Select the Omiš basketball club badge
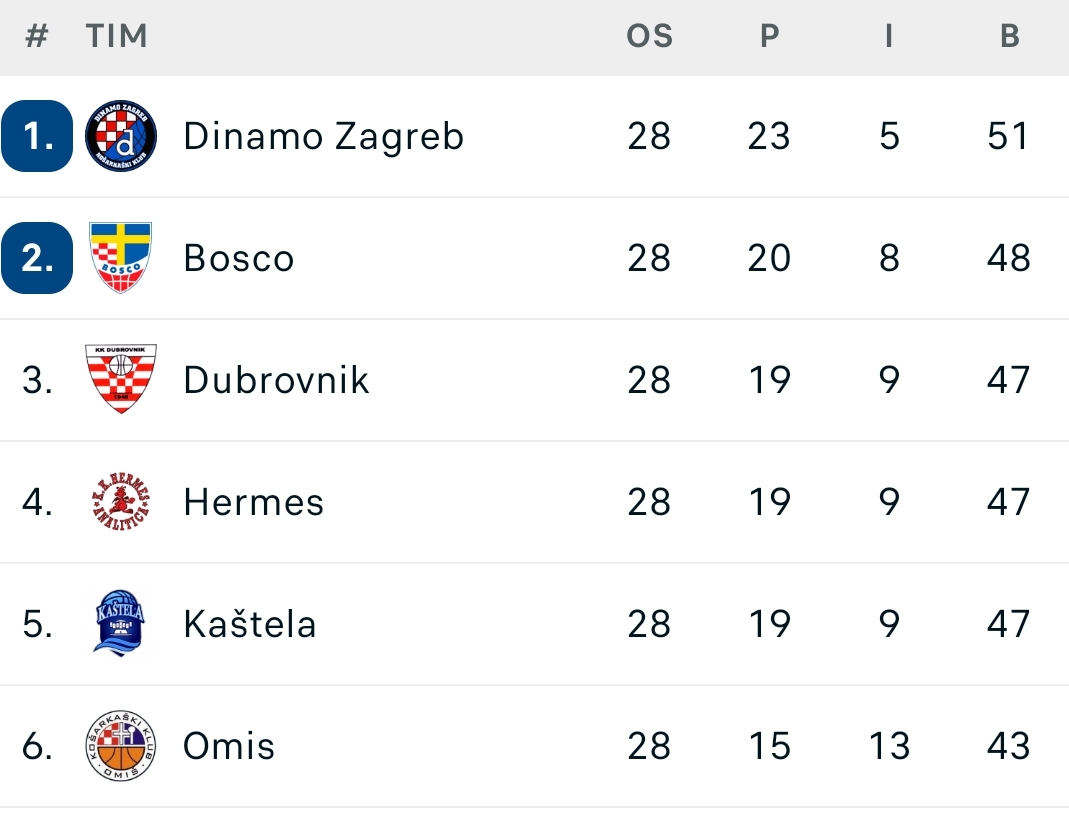The width and height of the screenshot is (1069, 814). [121, 745]
